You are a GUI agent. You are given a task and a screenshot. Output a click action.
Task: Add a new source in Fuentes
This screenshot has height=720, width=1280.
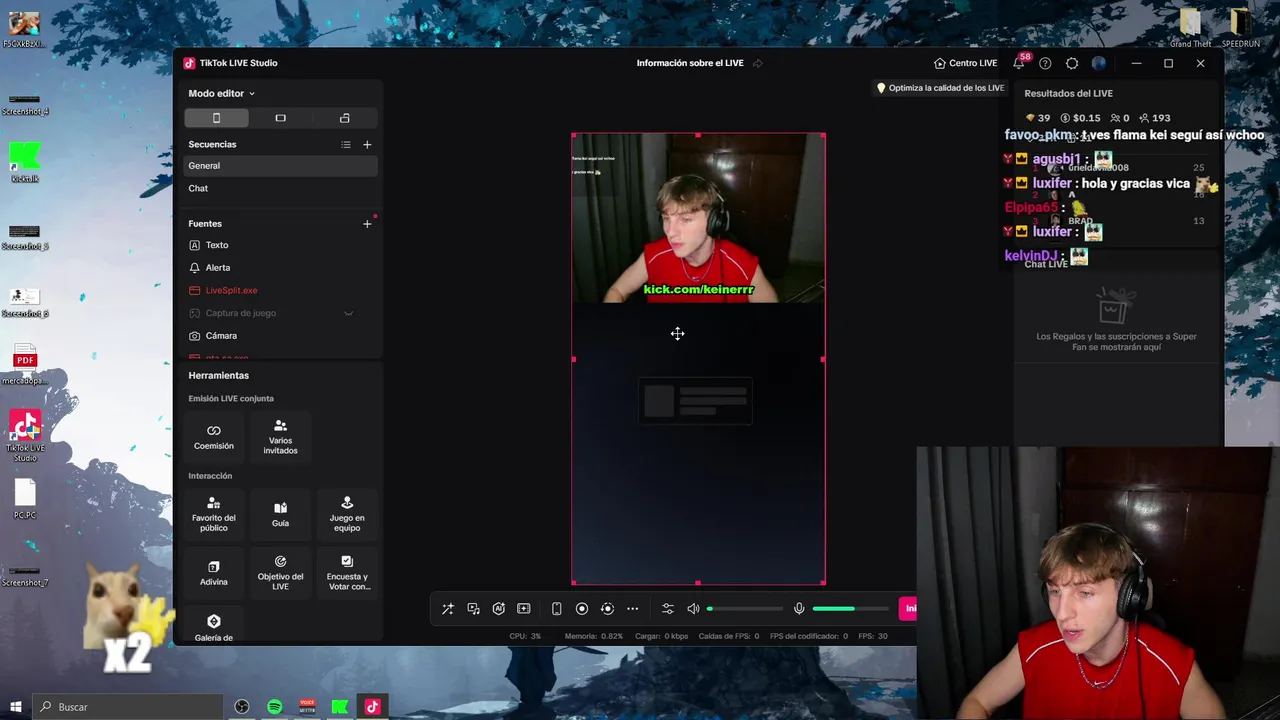(367, 223)
